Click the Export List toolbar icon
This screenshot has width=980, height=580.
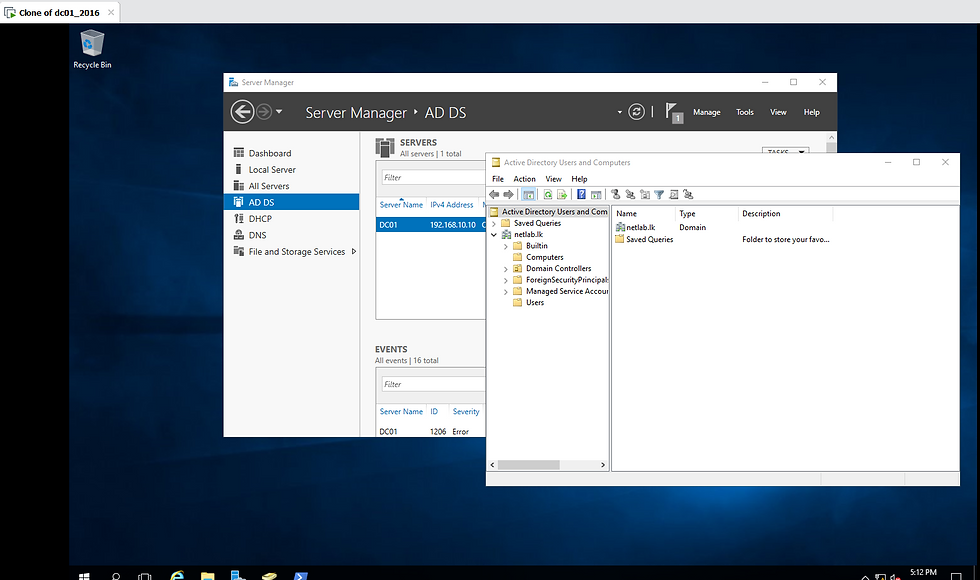(562, 194)
